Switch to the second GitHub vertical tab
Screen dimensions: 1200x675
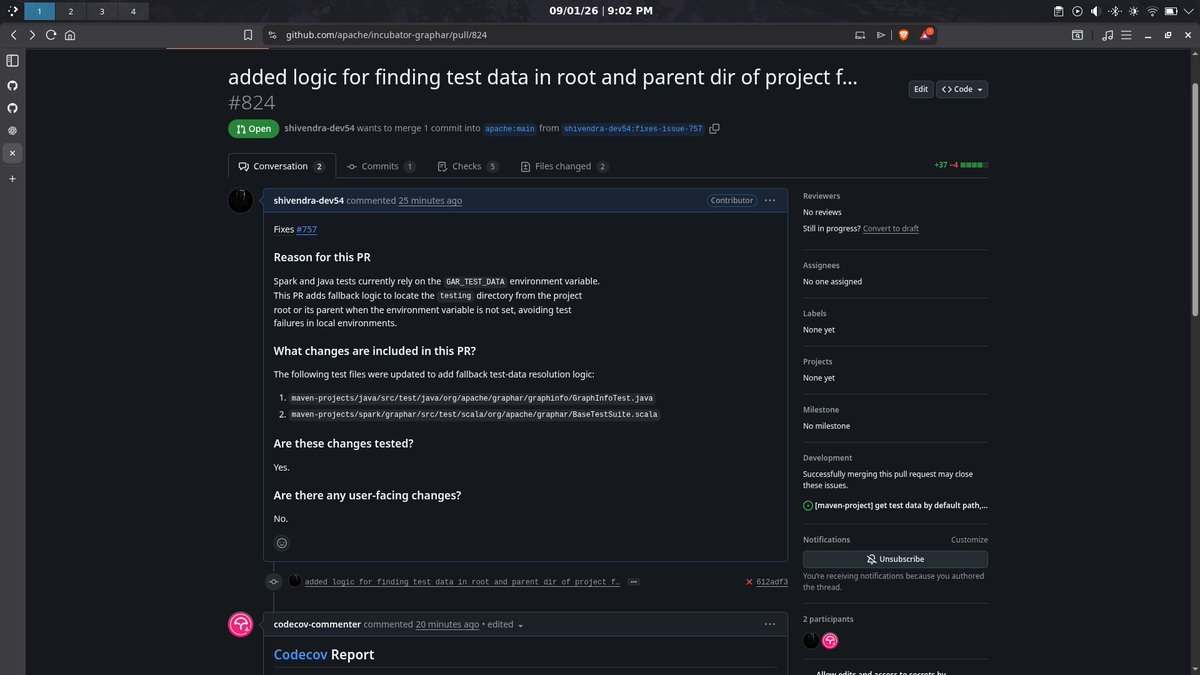[x=12, y=108]
